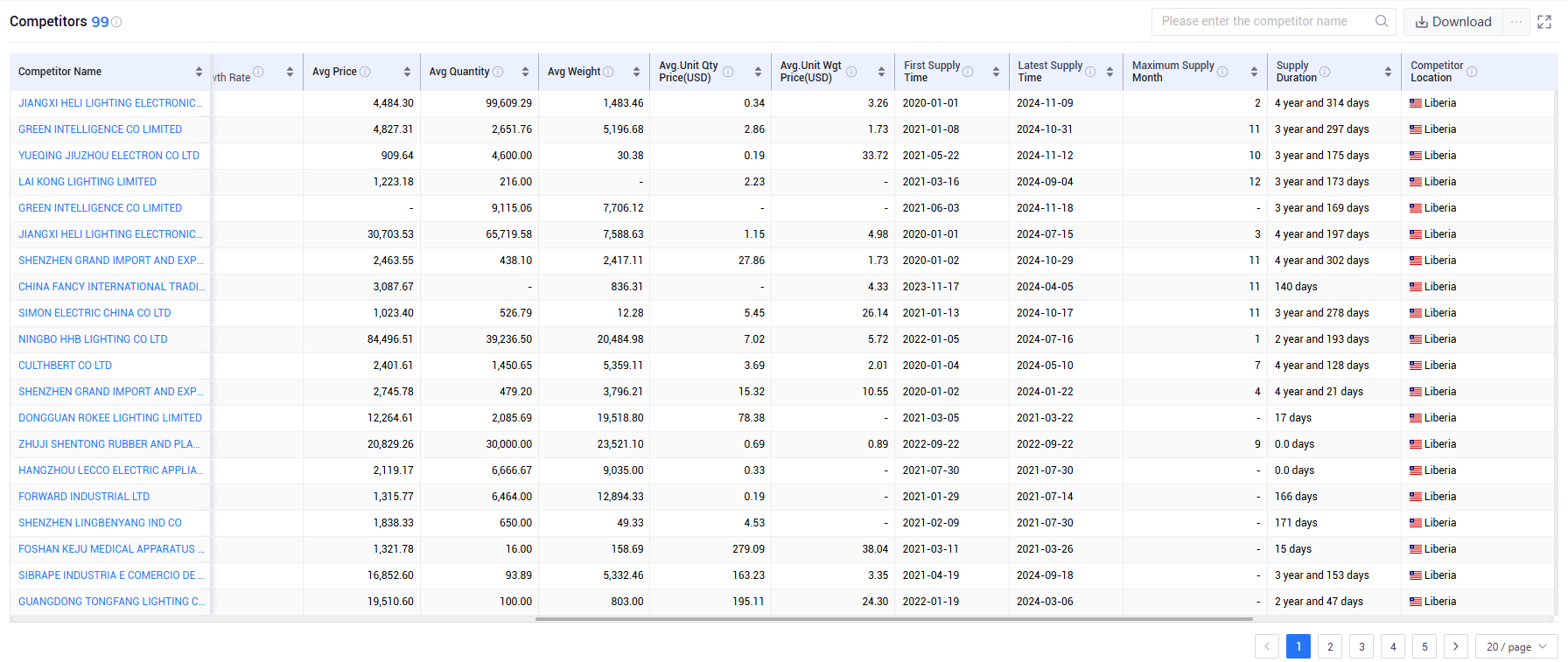Click previous page arrow
This screenshot has width=1568, height=662.
(x=1267, y=646)
